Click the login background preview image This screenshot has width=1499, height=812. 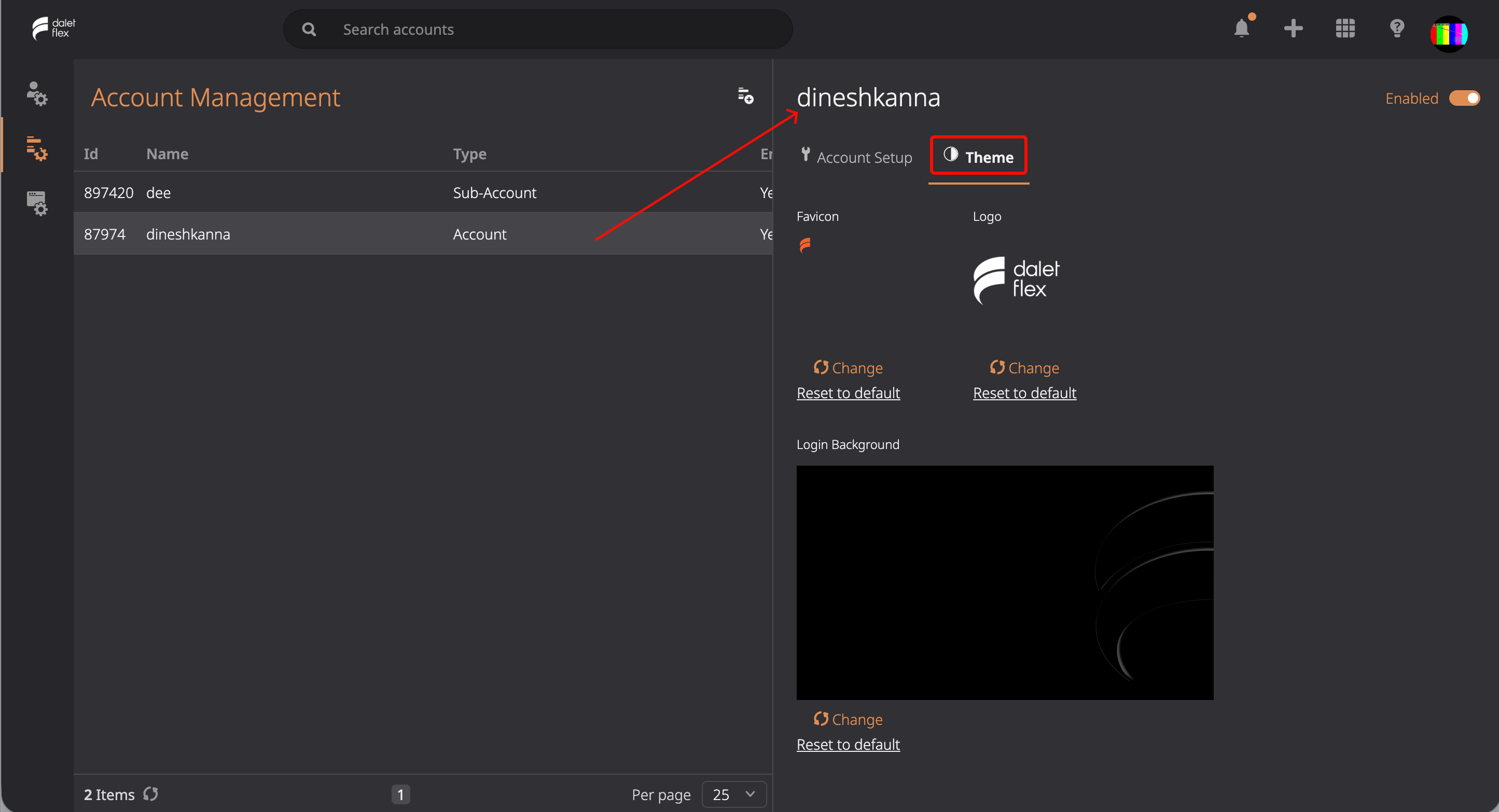click(x=1005, y=582)
